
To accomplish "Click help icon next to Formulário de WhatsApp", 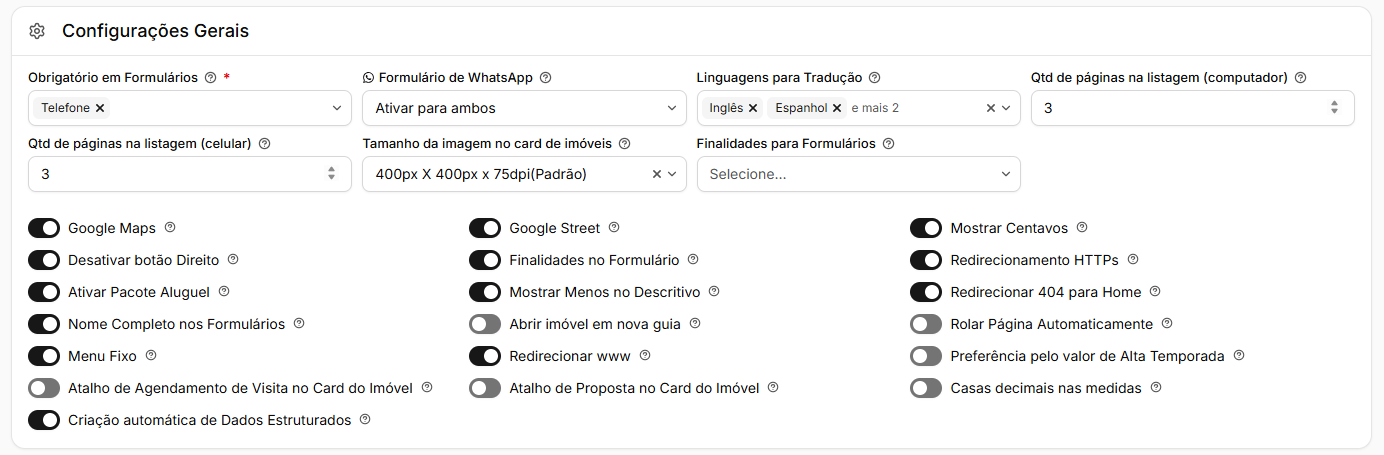I will 545,78.
